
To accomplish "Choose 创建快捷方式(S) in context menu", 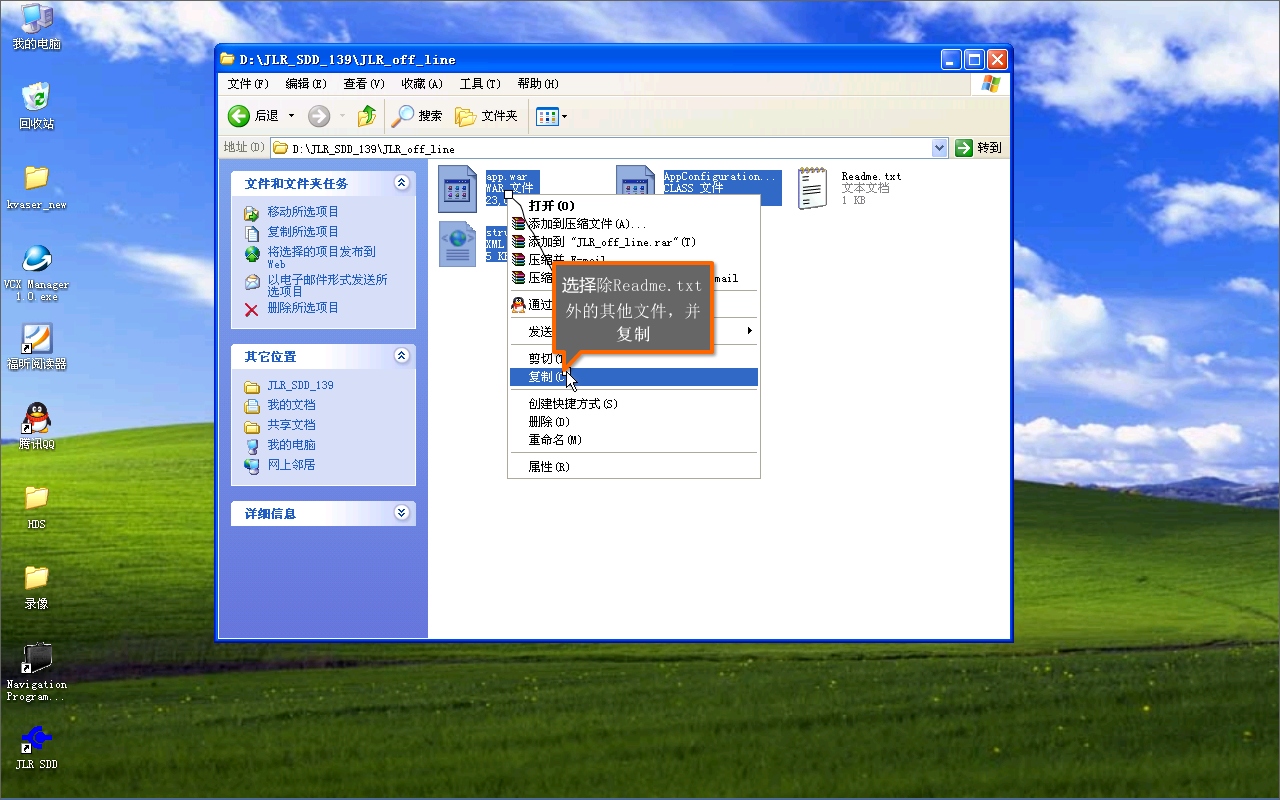I will point(633,404).
